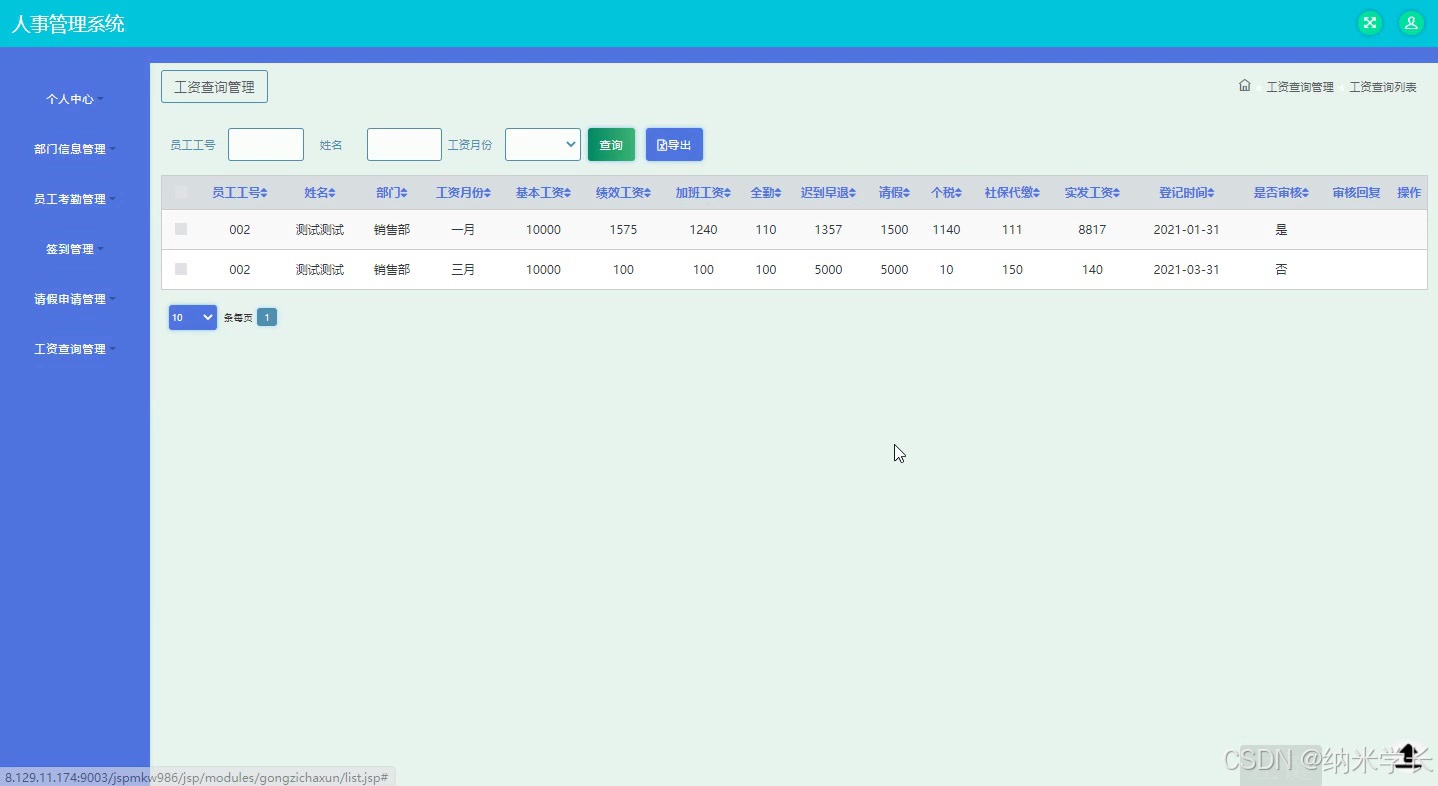
Task: Click the 人事管理系统 title
Action: coord(68,24)
